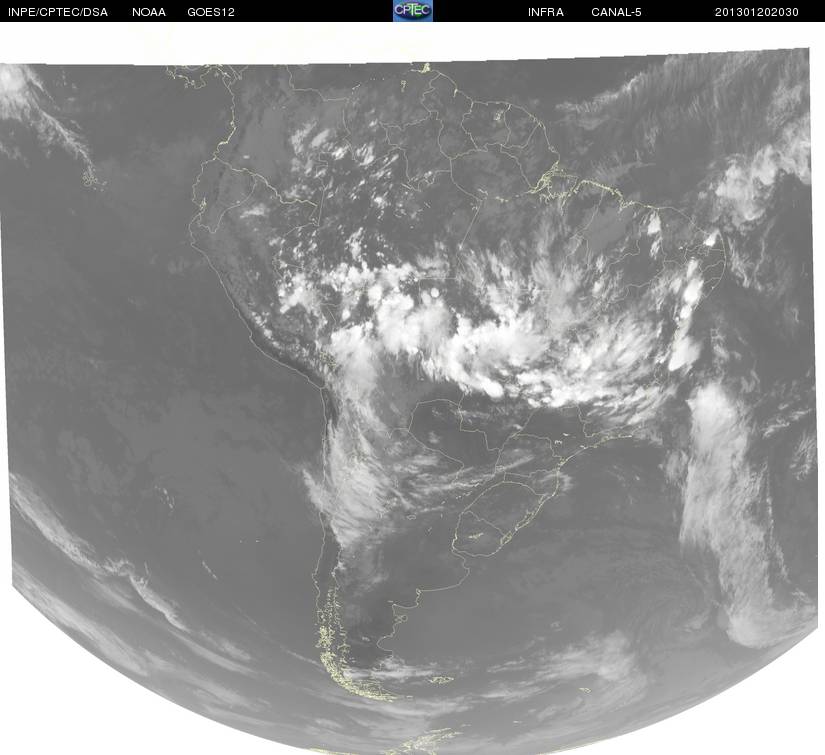Click the INPE/CPTEC/DSA header text
The height and width of the screenshot is (755, 825).
click(58, 12)
